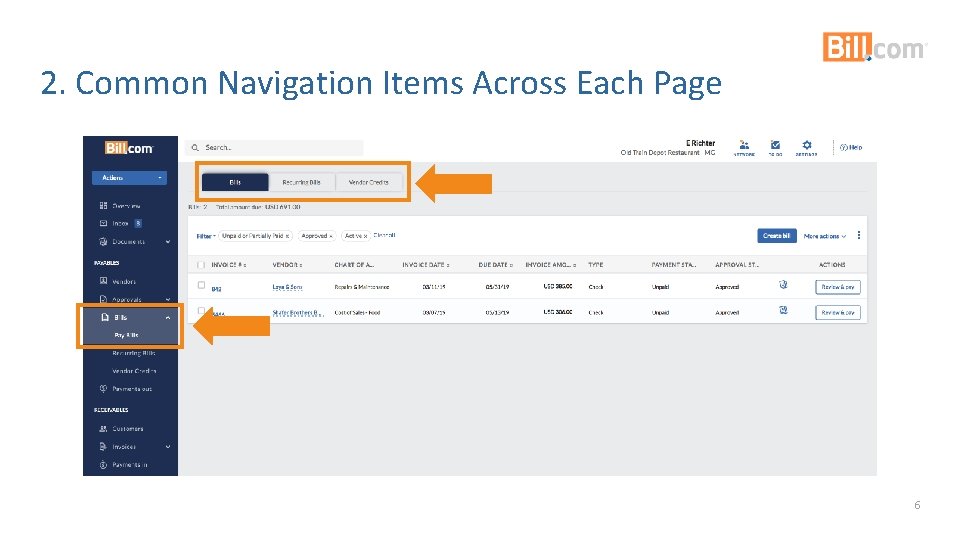The height and width of the screenshot is (540, 960).
Task: Click the E Richter account name
Action: click(x=700, y=143)
